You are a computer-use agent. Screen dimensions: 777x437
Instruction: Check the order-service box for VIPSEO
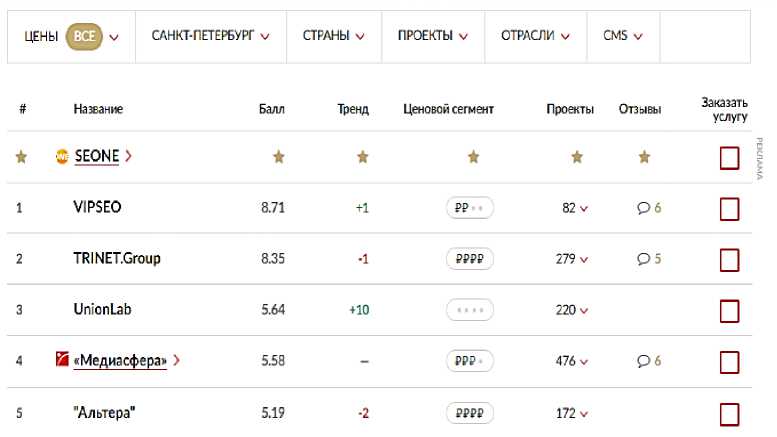click(x=729, y=209)
